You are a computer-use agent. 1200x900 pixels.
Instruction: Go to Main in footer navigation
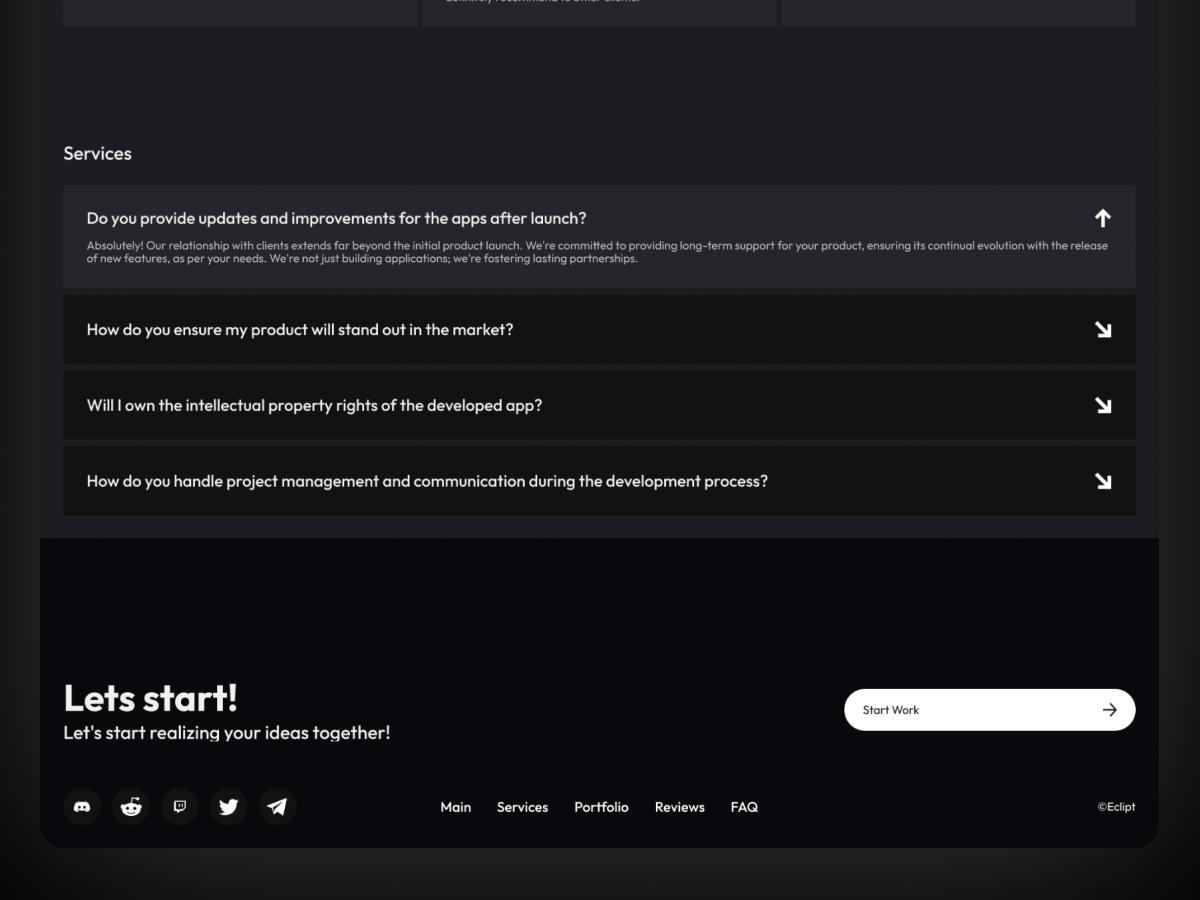pyautogui.click(x=455, y=807)
